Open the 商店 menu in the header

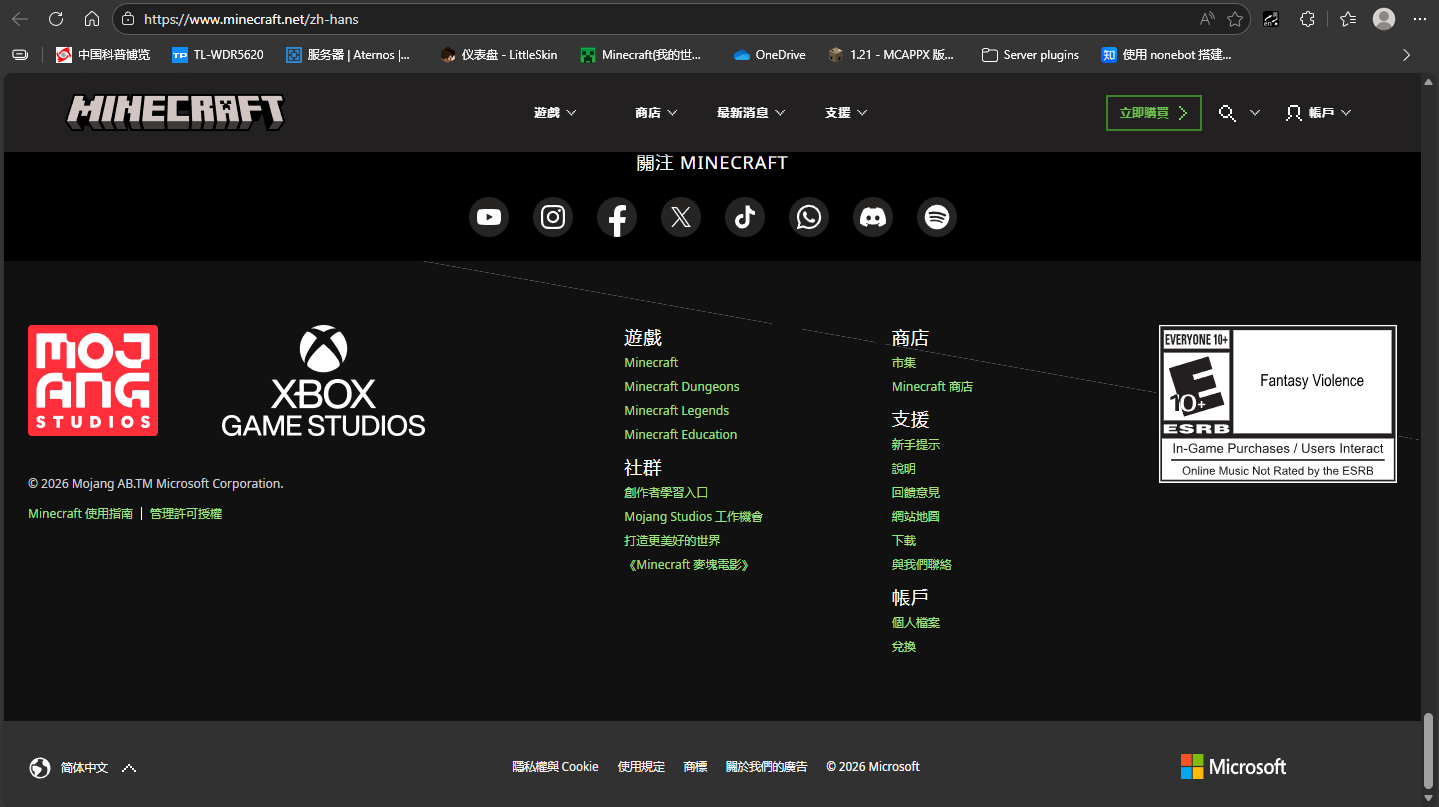pos(656,113)
